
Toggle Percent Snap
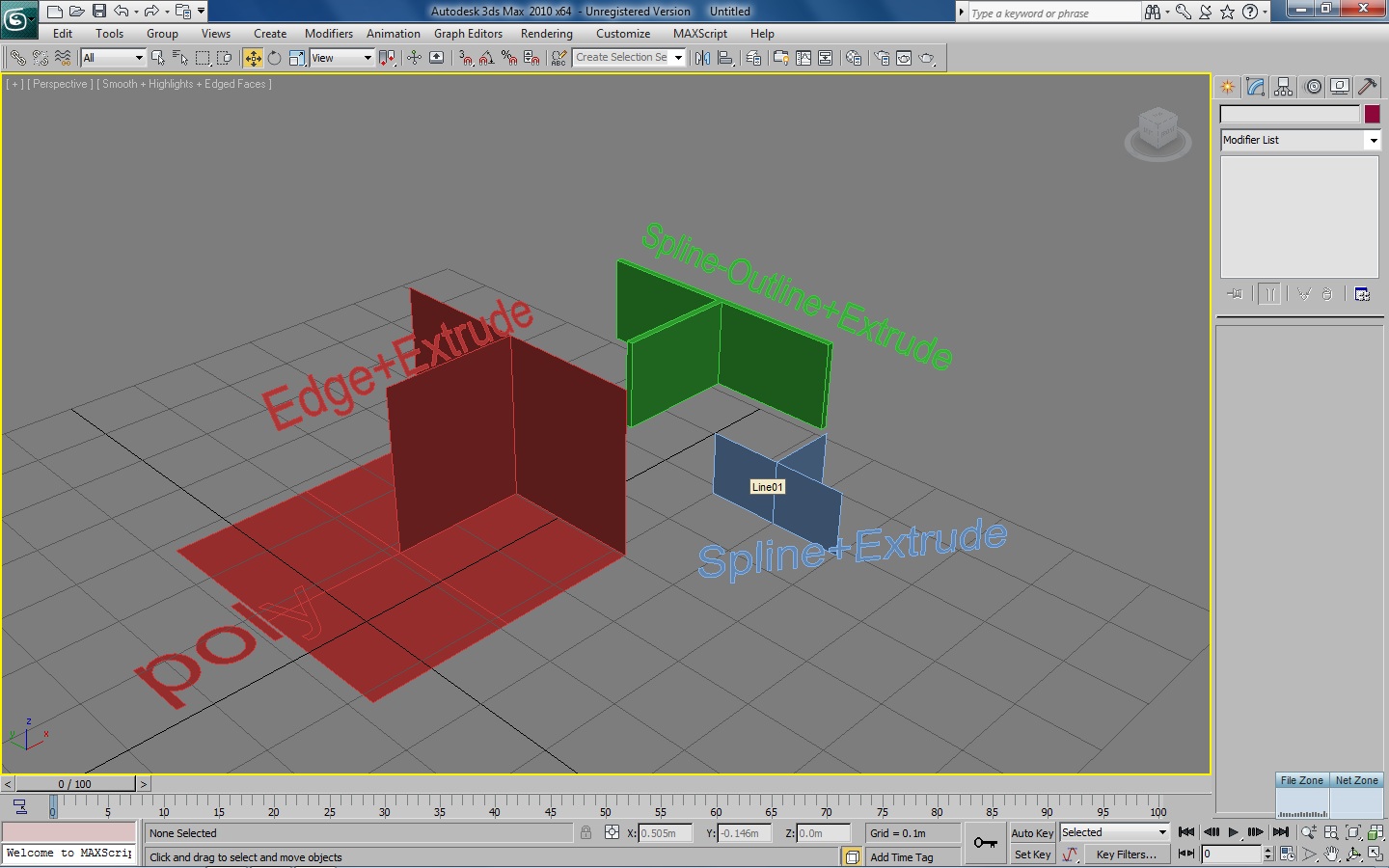point(508,58)
